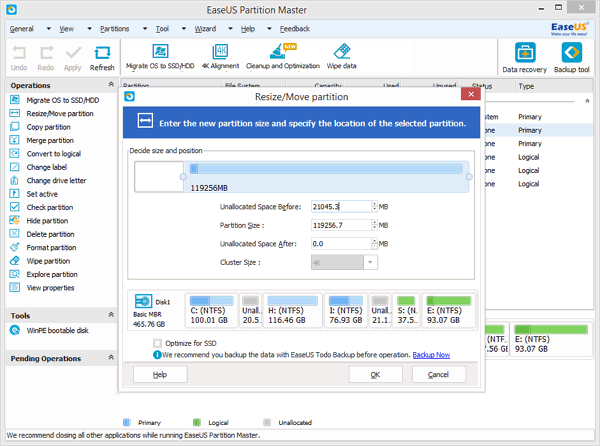Open the Partitions menu dropdown arrow

click(x=145, y=29)
